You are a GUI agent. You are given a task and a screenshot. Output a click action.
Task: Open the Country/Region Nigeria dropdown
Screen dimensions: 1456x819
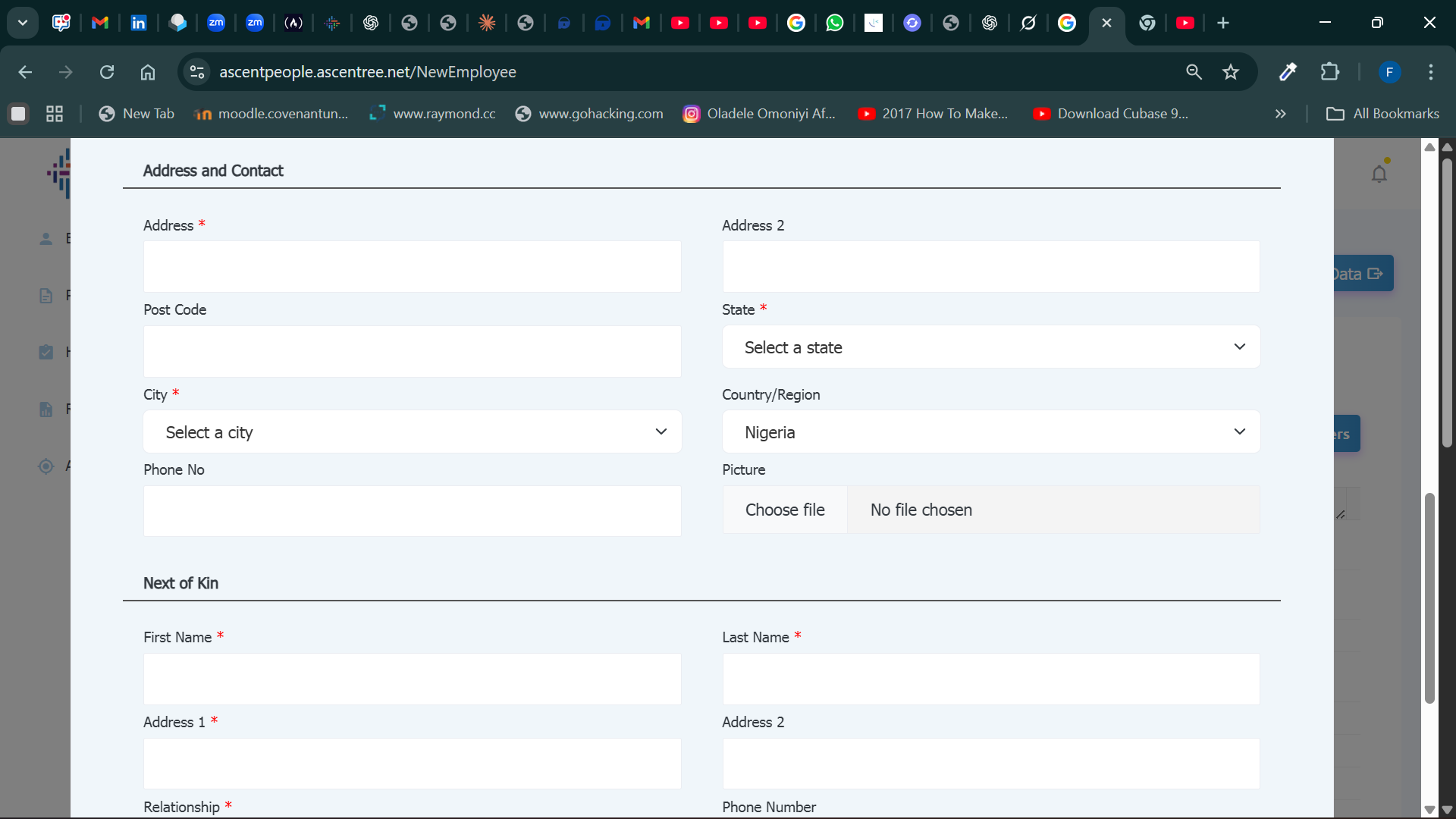[x=990, y=432]
